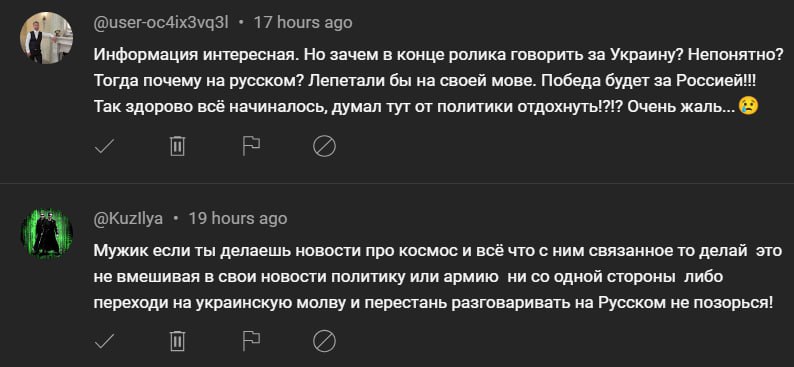794x367 pixels.
Task: Delete the @KuzIlya comment using trash icon
Action: point(177,341)
